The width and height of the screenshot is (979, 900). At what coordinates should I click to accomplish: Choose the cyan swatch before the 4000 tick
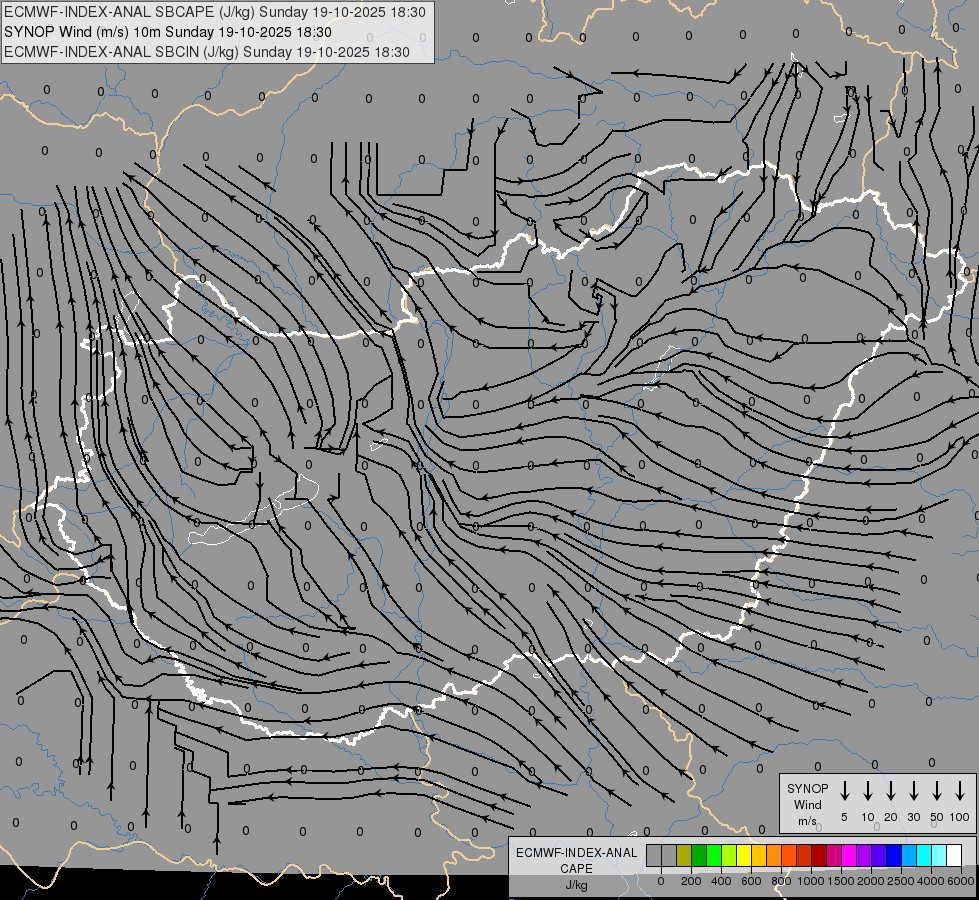tap(924, 855)
